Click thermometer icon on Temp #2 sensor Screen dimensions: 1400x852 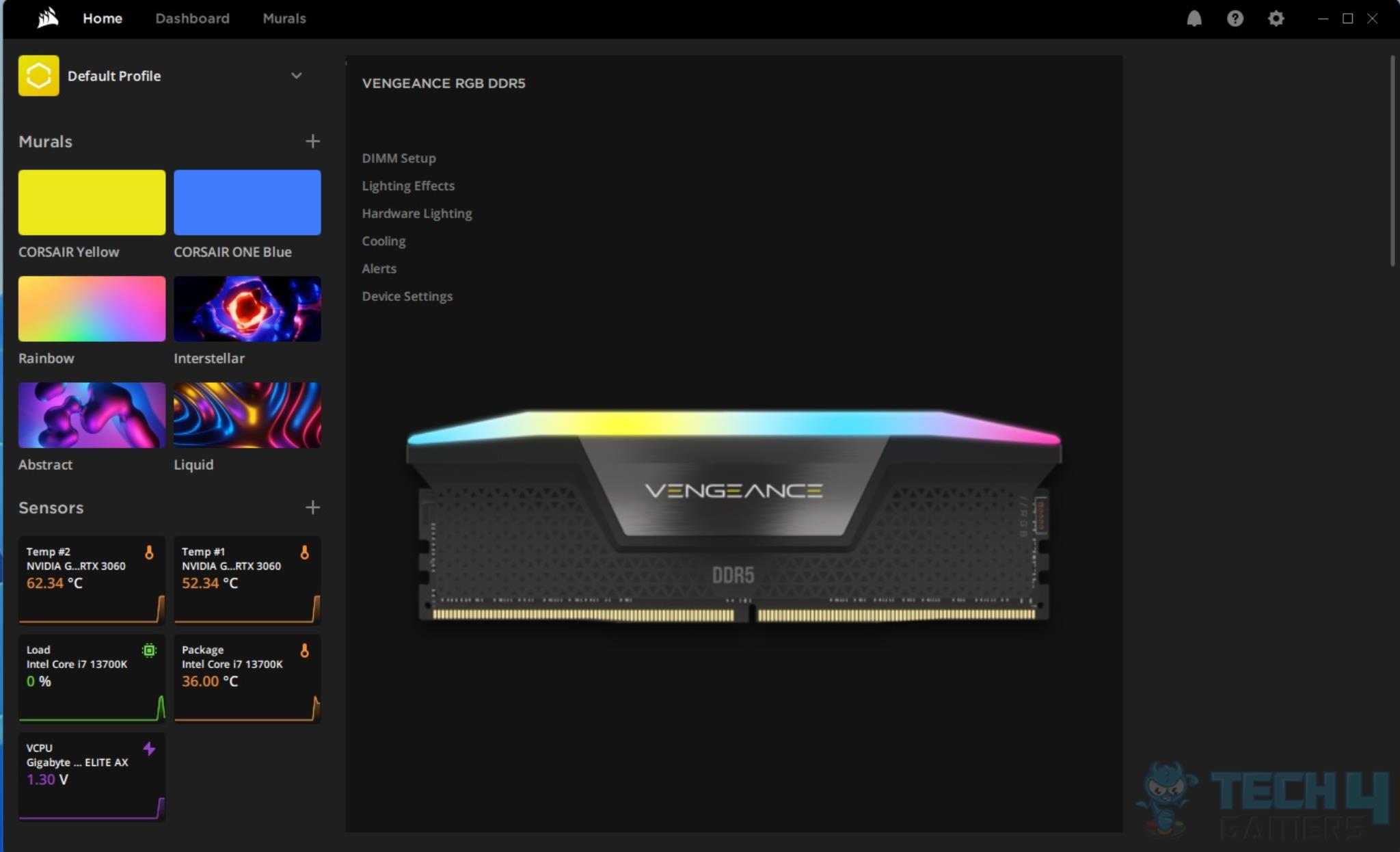pyautogui.click(x=149, y=553)
